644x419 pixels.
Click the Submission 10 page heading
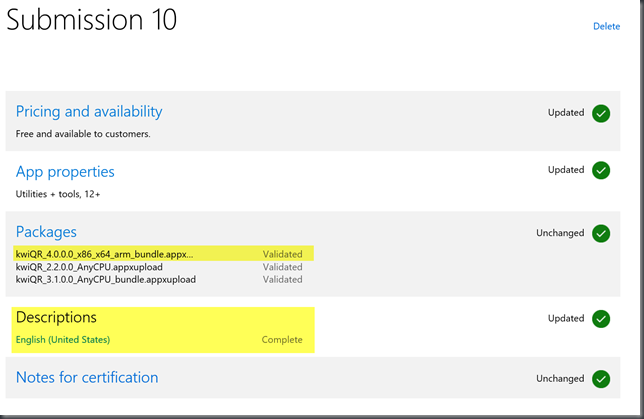tap(92, 19)
